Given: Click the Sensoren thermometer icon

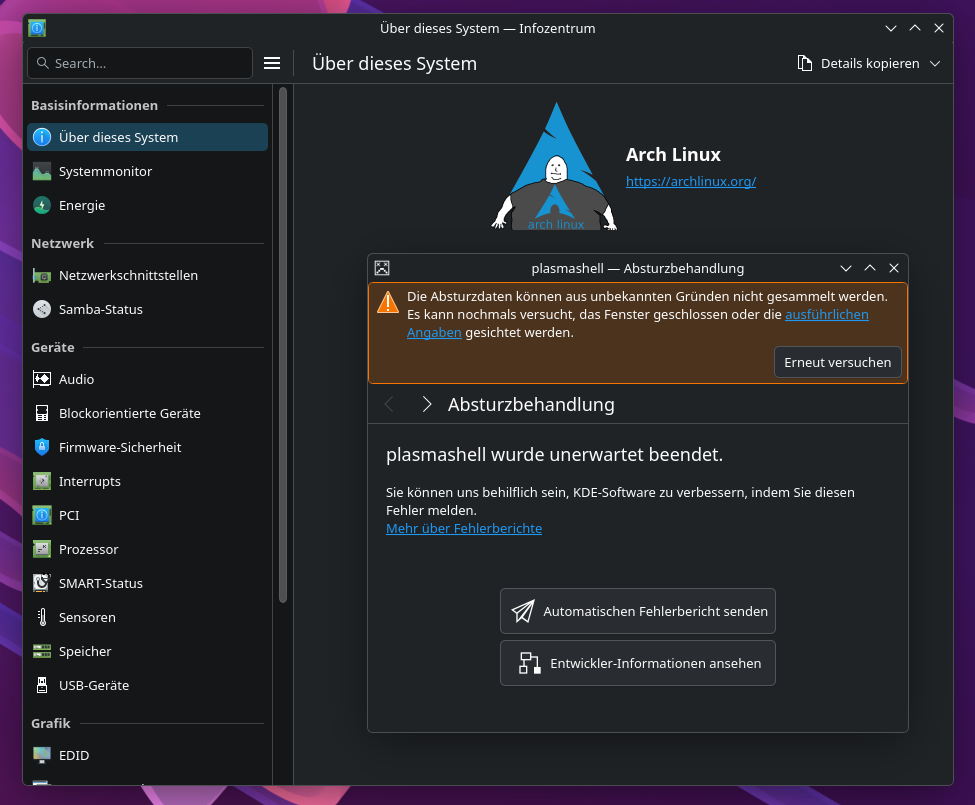Looking at the screenshot, I should click(42, 617).
